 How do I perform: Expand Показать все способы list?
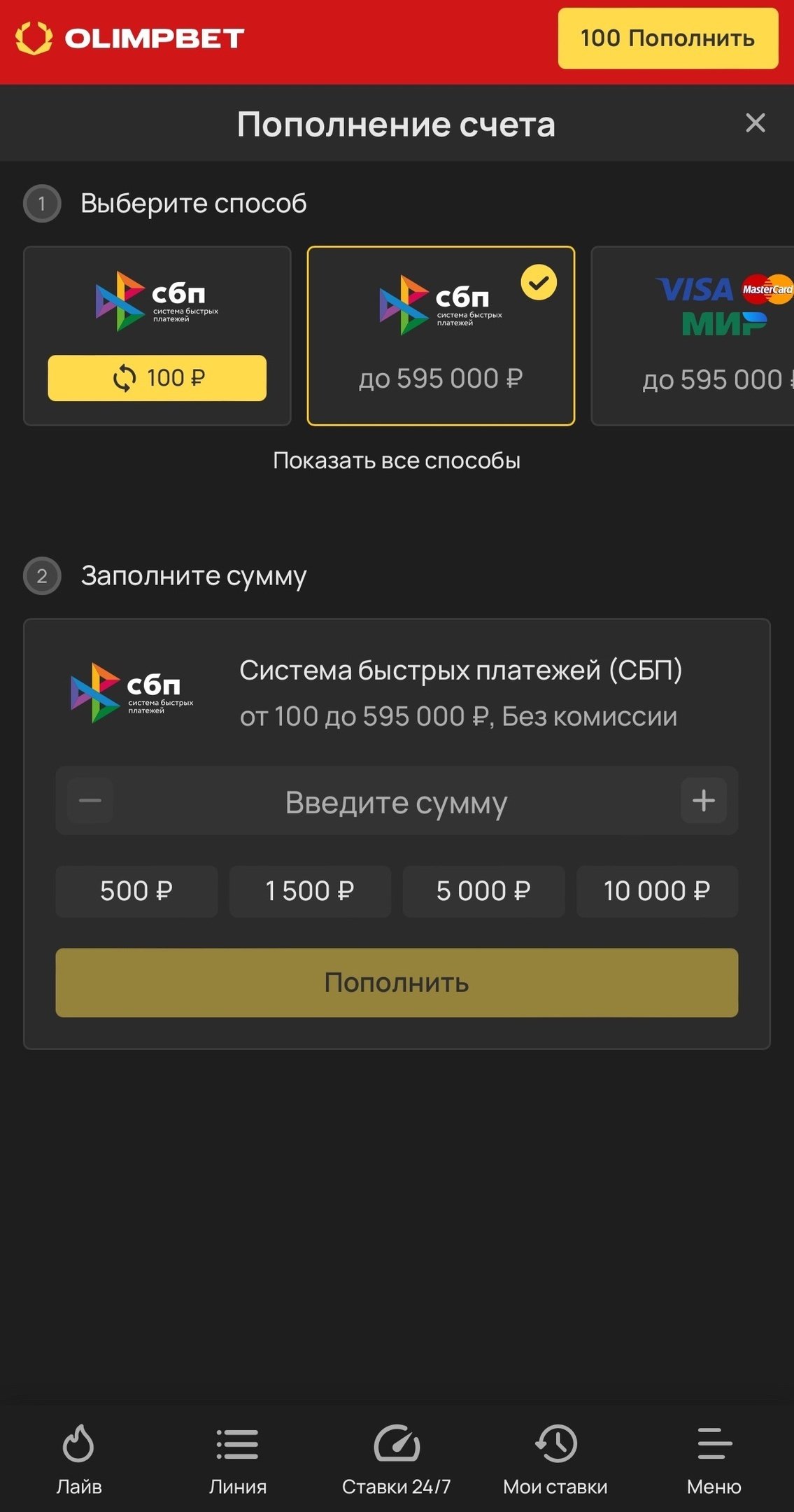pos(397,461)
